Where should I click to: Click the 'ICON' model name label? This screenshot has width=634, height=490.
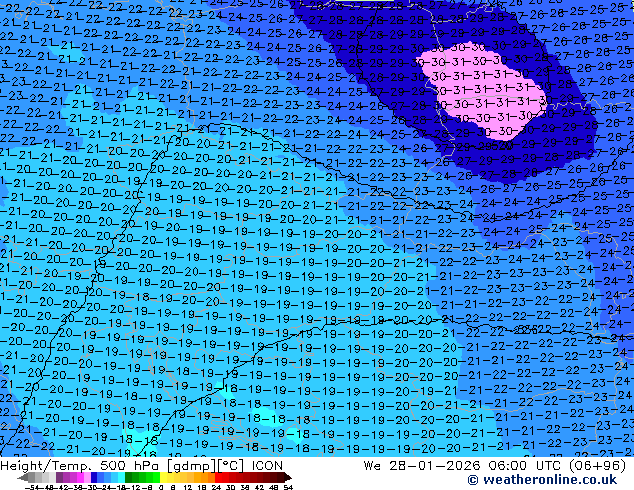tap(267, 466)
